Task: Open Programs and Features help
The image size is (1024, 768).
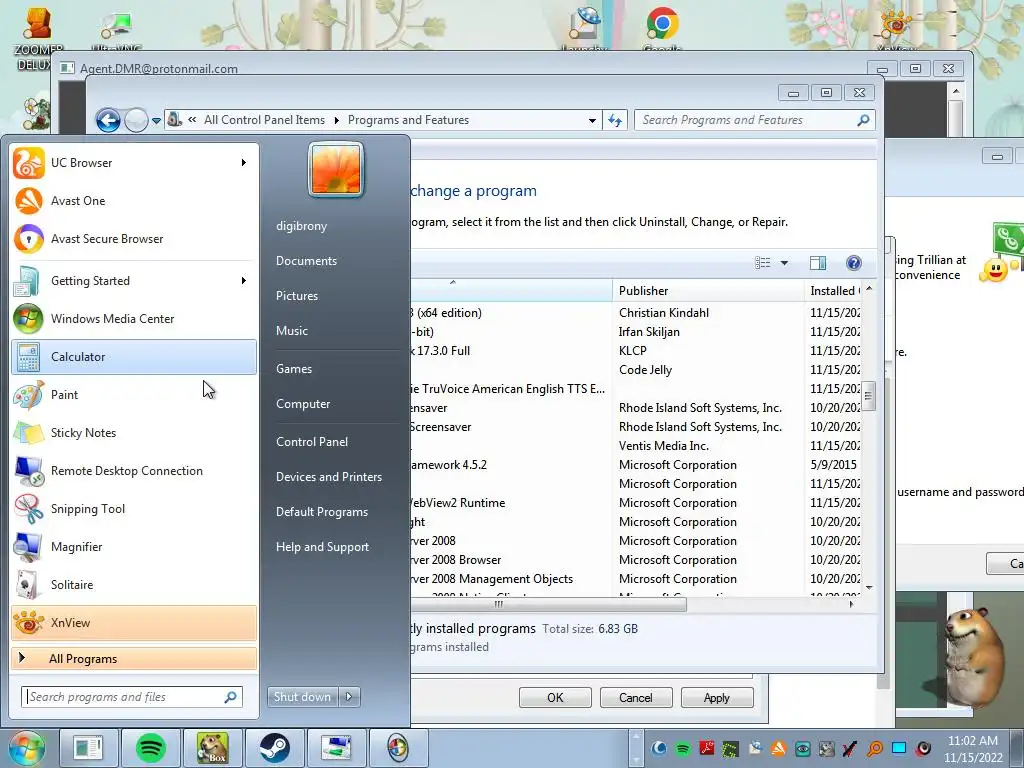Action: tap(853, 263)
